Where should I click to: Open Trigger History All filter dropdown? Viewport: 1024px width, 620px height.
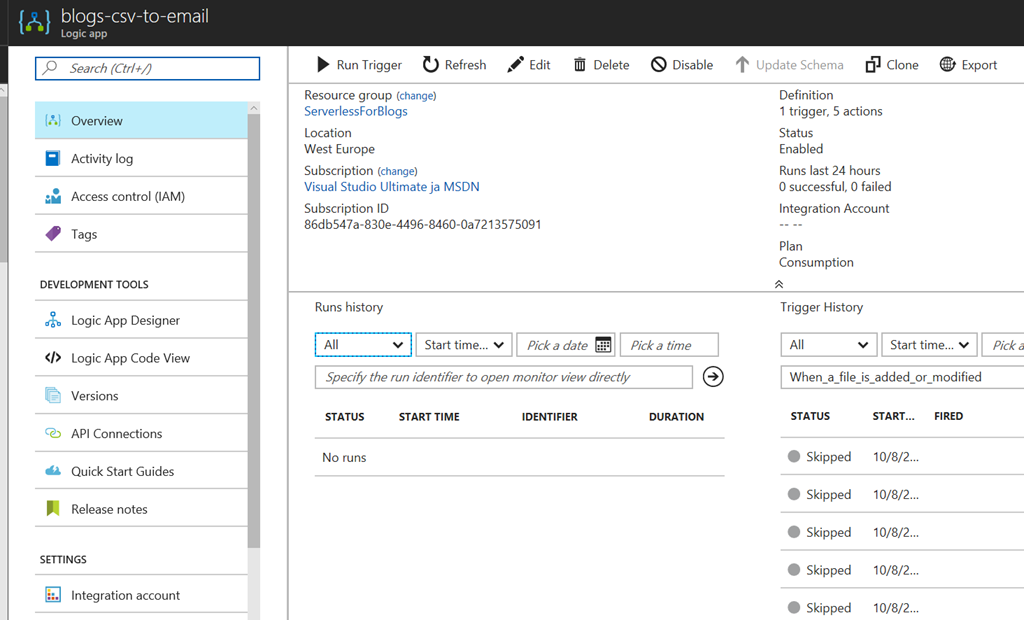829,345
